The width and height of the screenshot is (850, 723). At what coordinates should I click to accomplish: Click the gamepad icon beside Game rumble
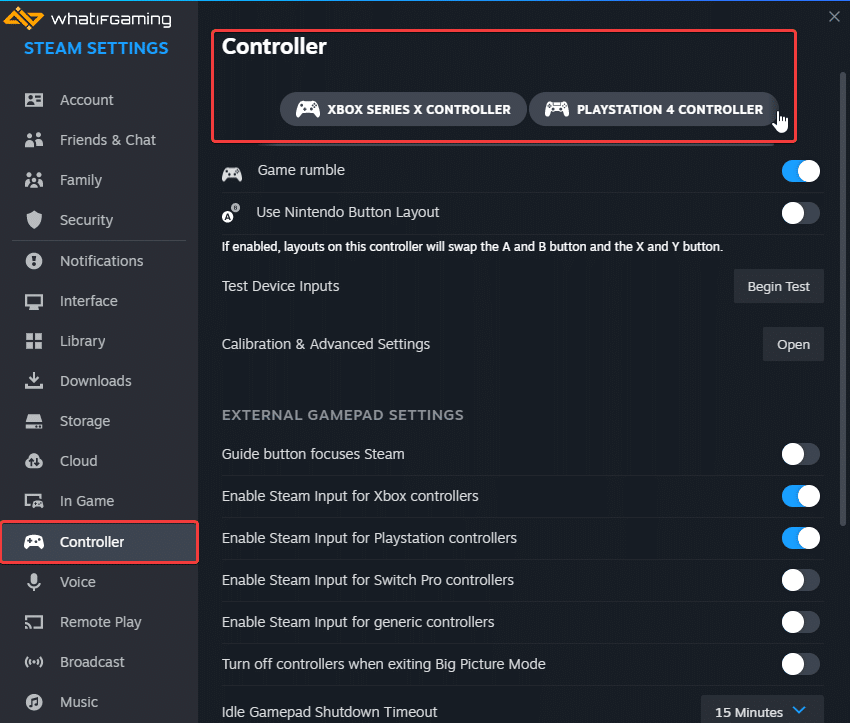232,175
